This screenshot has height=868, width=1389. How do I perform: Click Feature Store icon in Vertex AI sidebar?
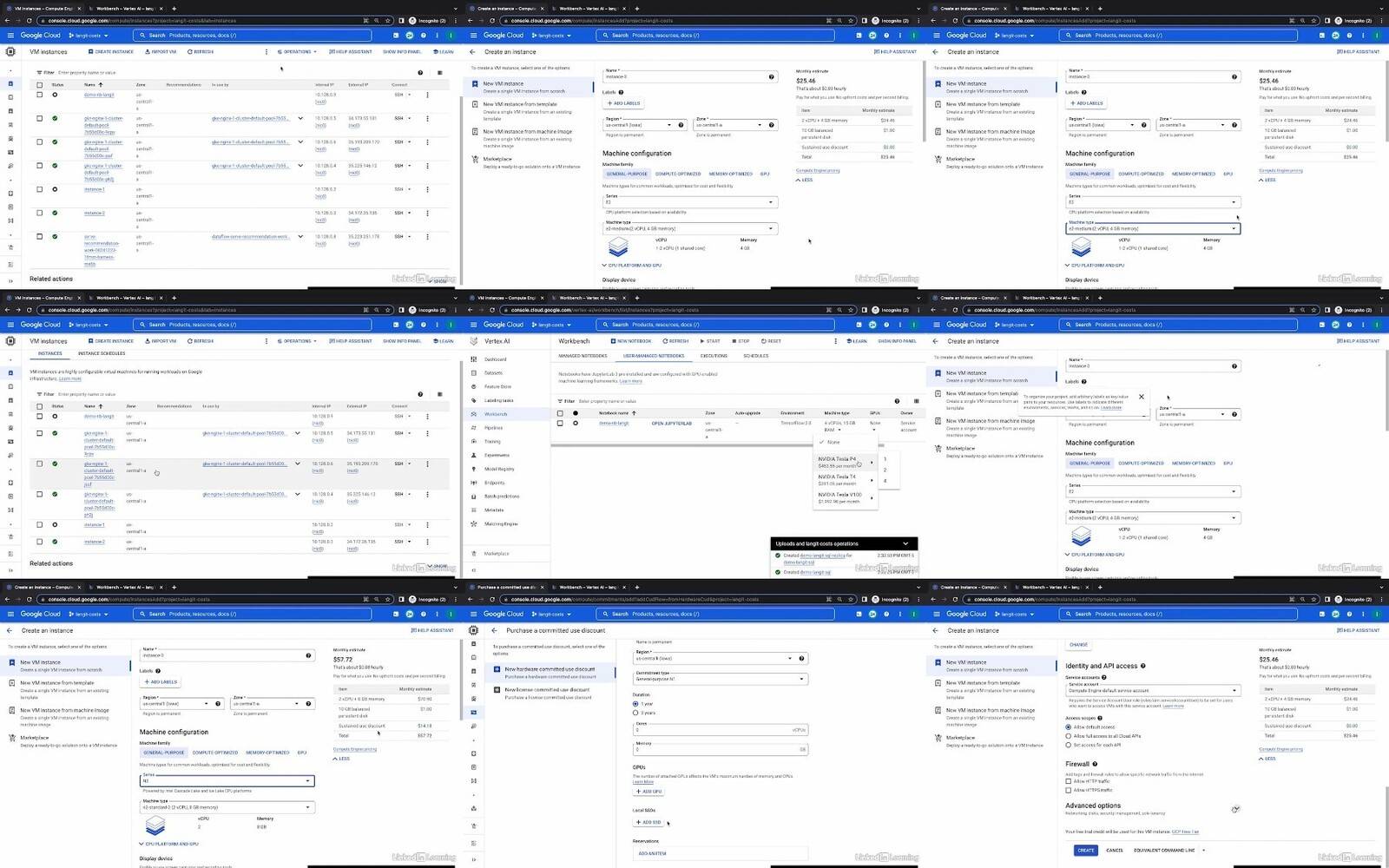[473, 386]
